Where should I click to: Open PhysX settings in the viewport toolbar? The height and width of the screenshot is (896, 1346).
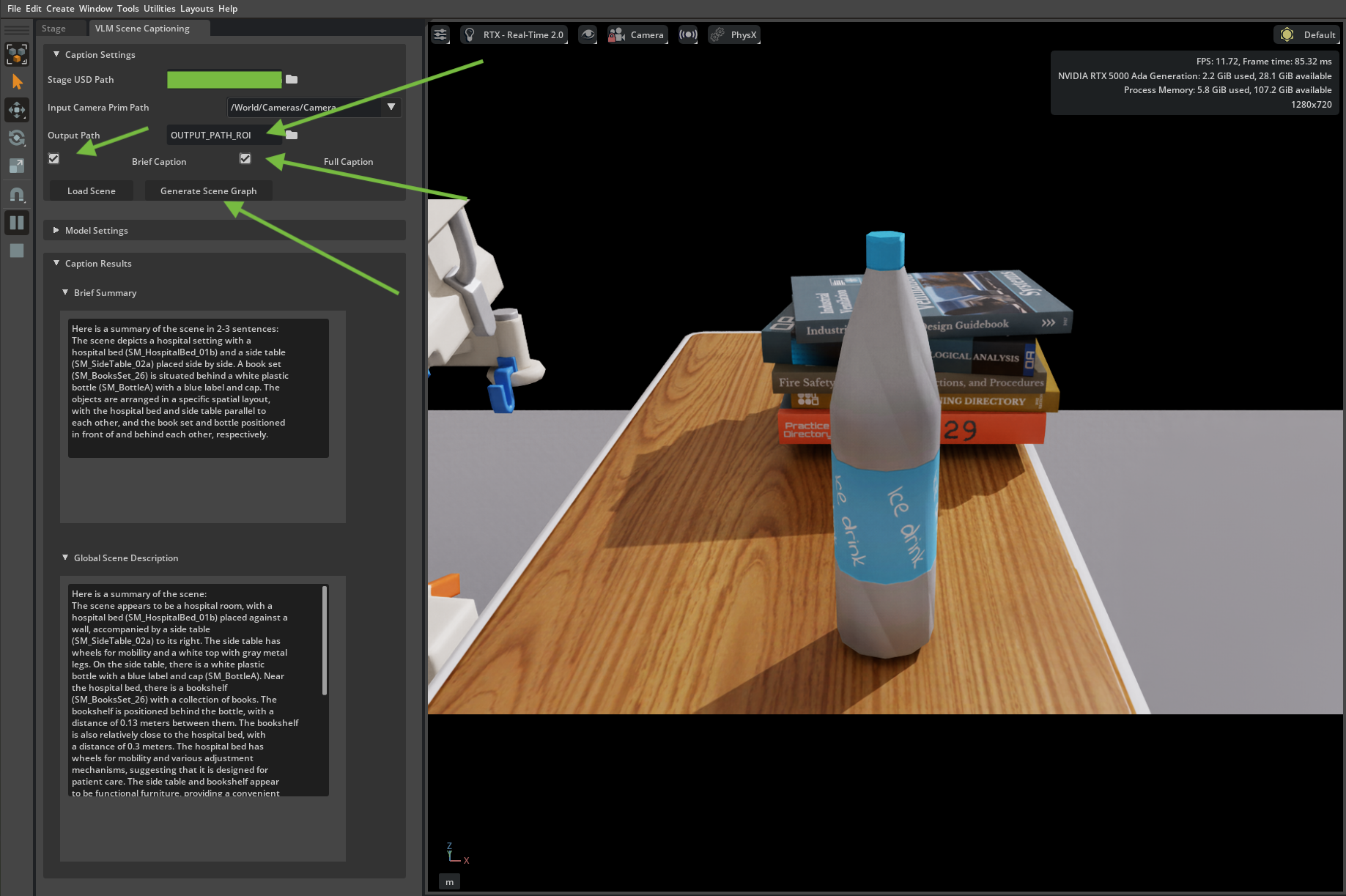(x=733, y=34)
